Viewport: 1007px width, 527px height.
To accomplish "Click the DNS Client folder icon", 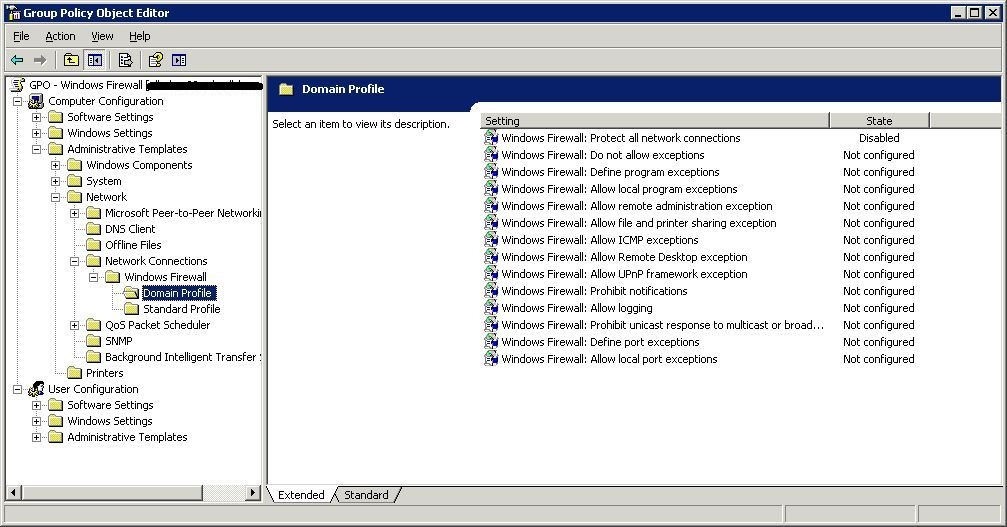I will (94, 229).
